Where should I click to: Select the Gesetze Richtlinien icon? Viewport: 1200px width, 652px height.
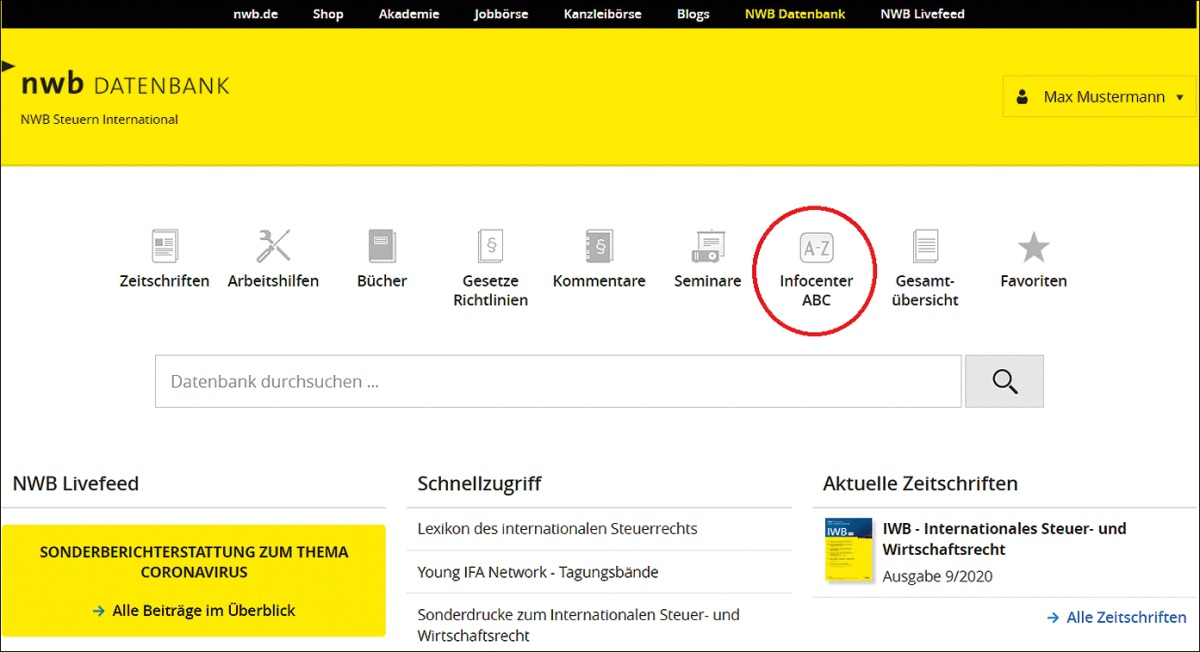pos(490,246)
